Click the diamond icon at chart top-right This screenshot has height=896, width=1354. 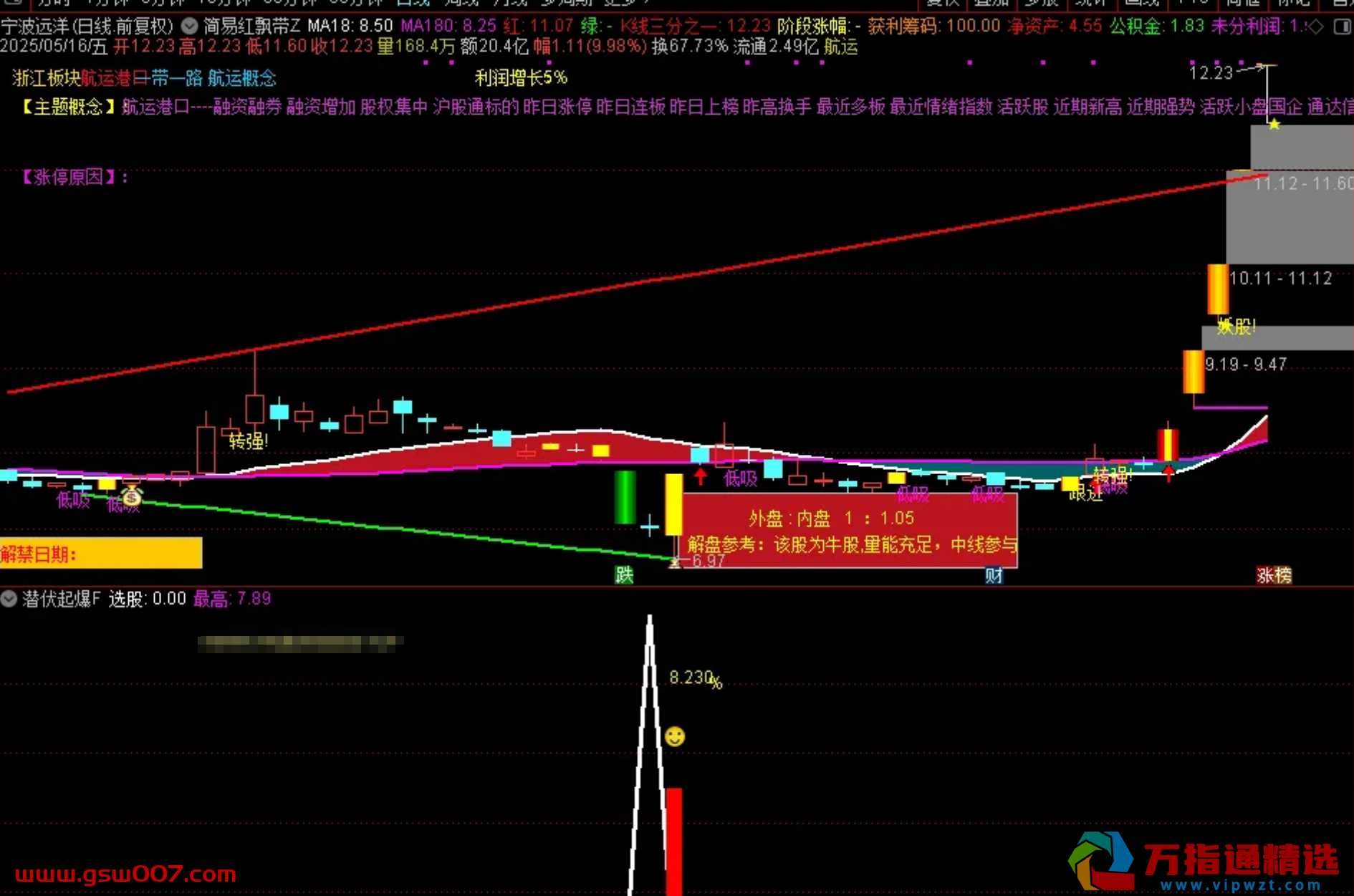pyautogui.click(x=1315, y=27)
